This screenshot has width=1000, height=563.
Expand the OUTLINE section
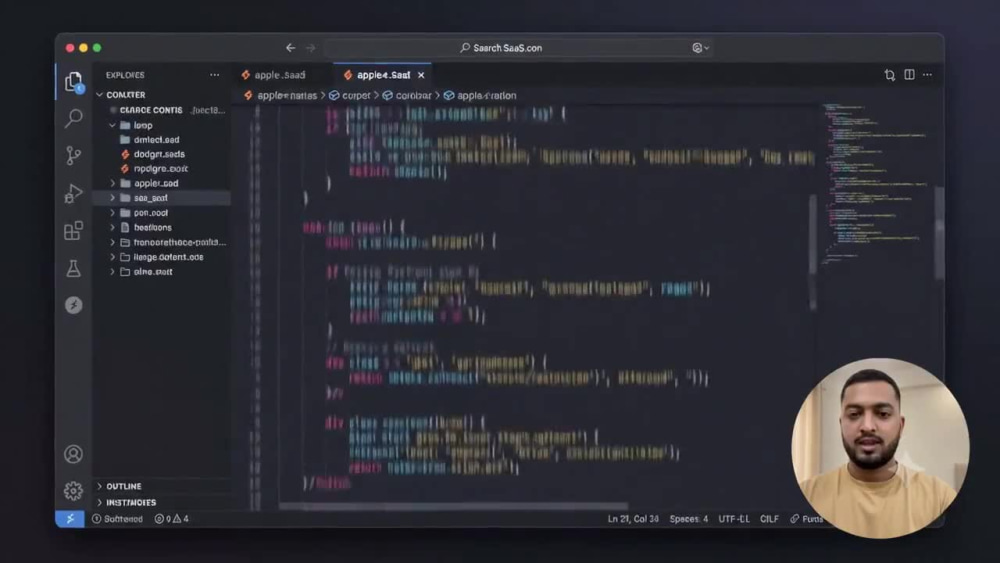99,486
